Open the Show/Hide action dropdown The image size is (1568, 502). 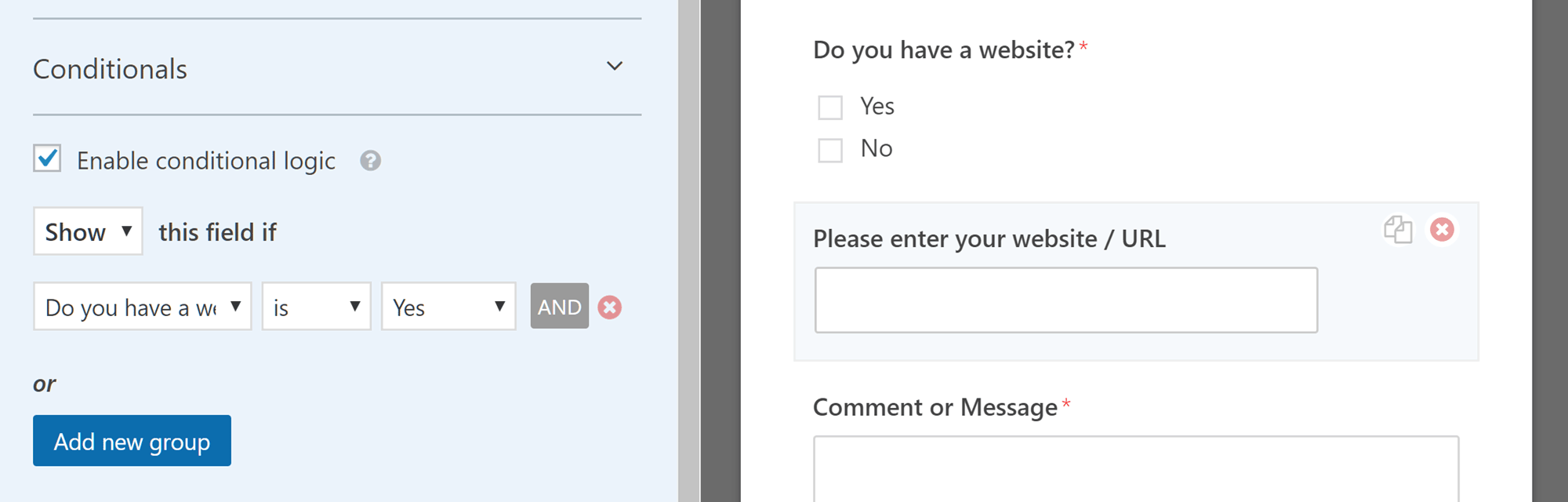[x=88, y=231]
